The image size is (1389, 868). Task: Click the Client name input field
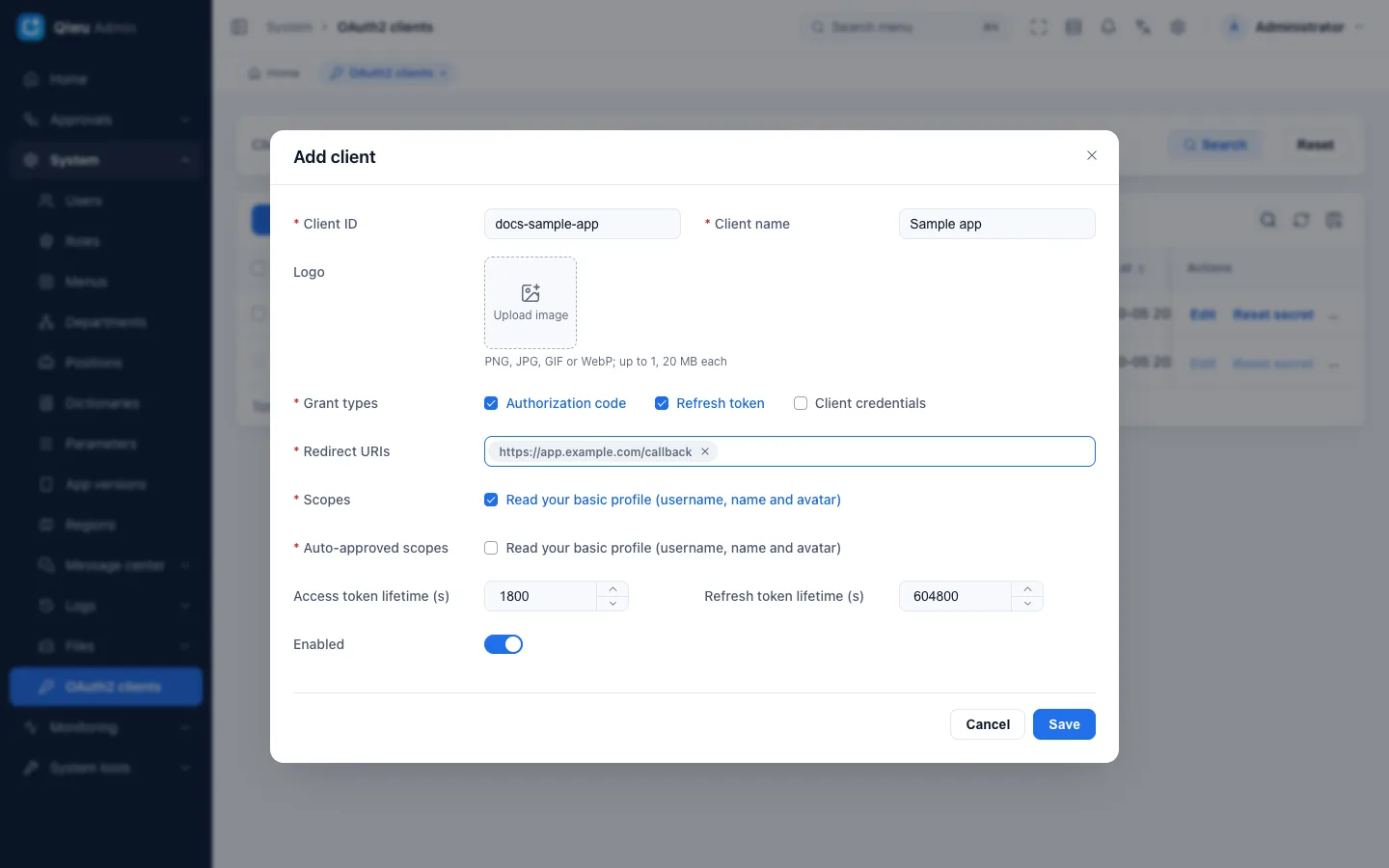997,224
